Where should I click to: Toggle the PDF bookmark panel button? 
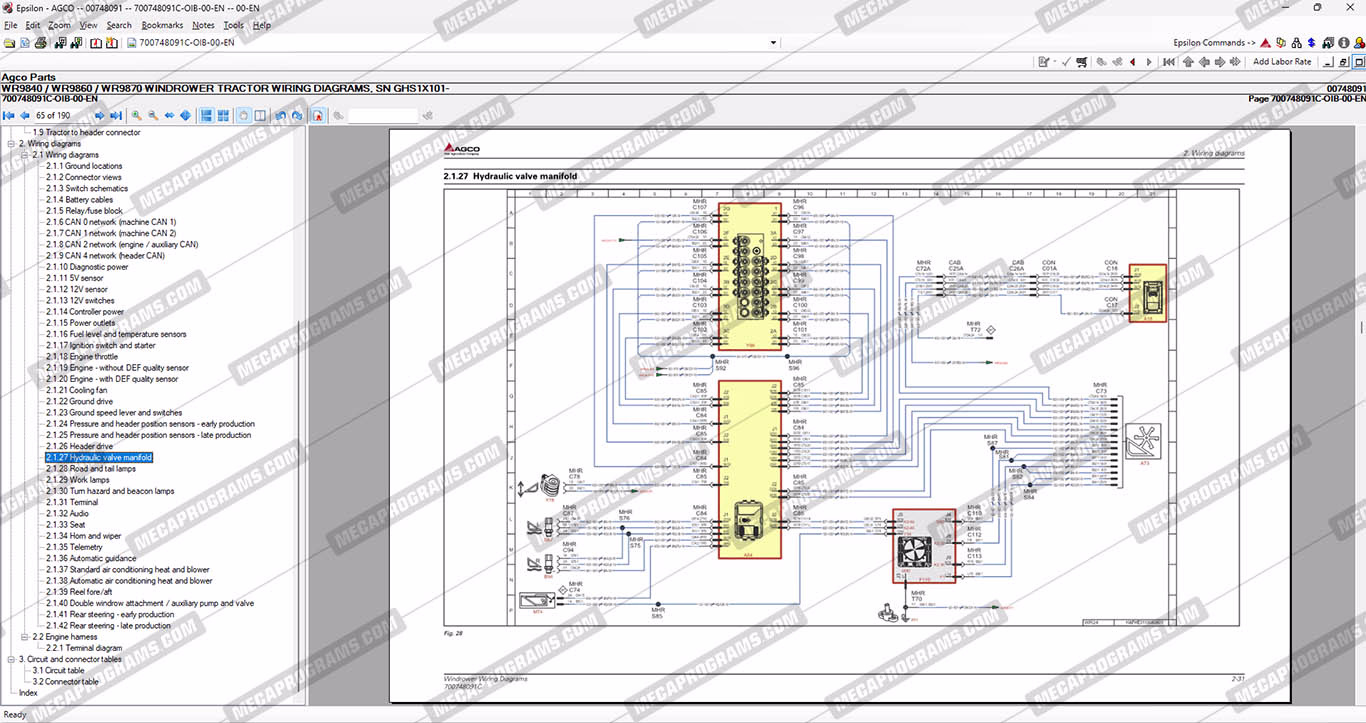pos(318,116)
